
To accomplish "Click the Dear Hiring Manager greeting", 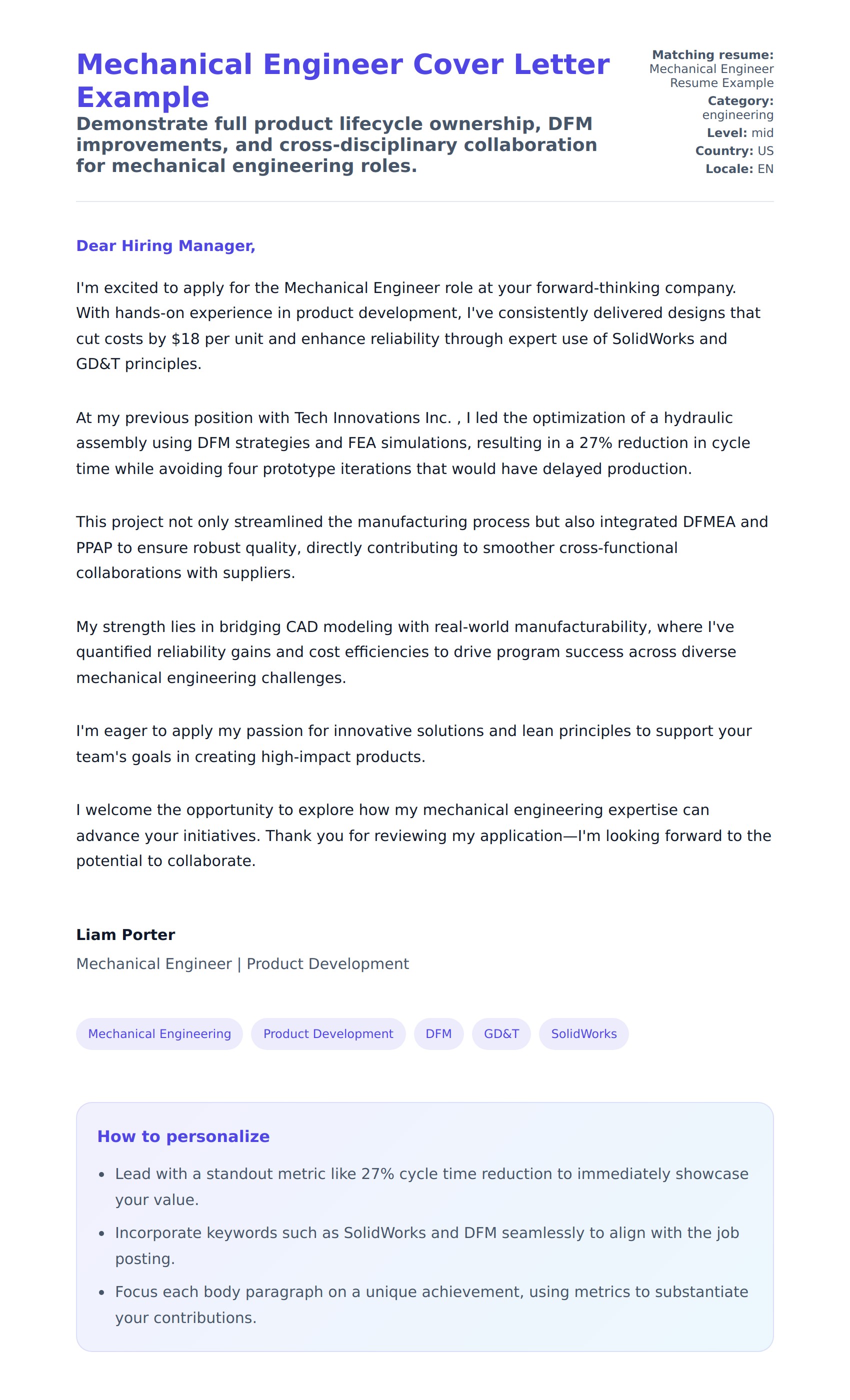I will (165, 245).
